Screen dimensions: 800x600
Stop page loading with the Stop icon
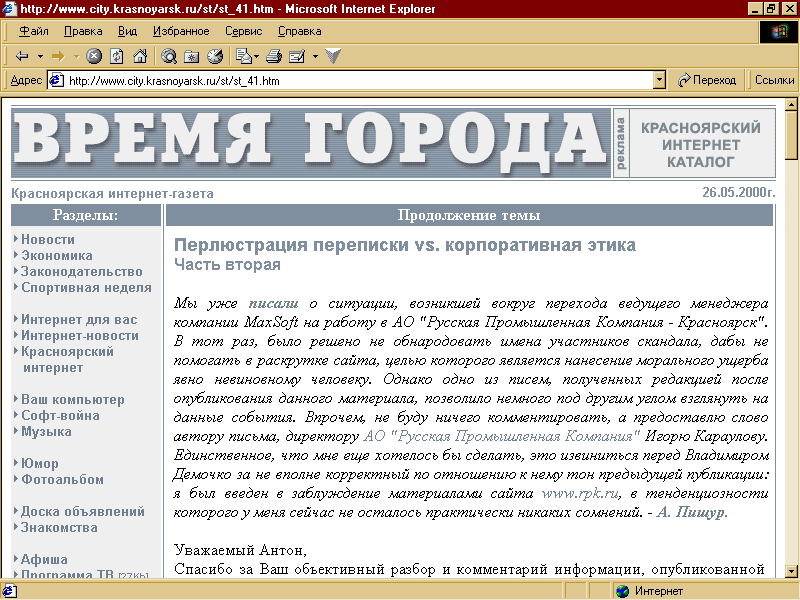click(x=94, y=56)
